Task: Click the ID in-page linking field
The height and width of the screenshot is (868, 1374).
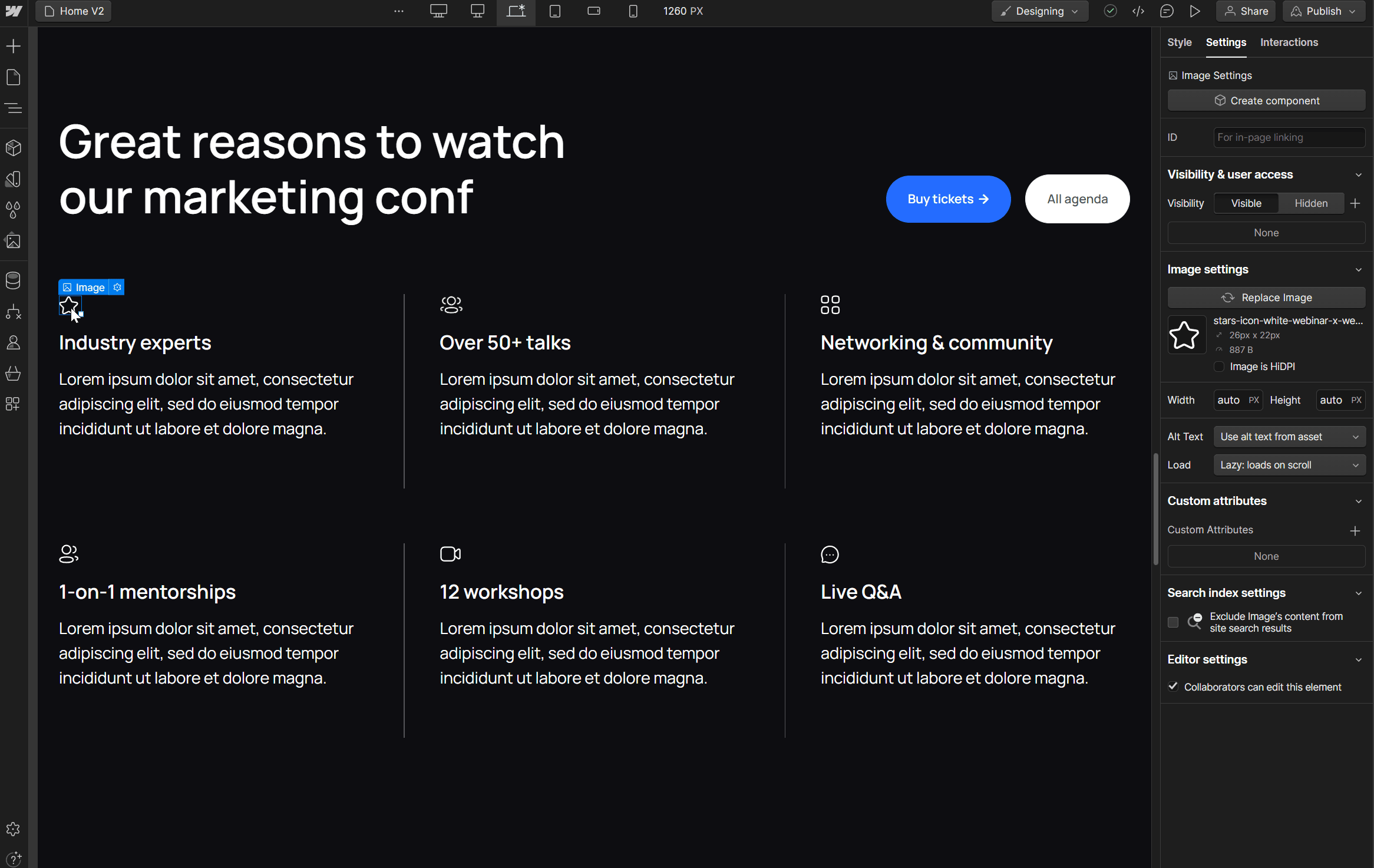Action: [1289, 137]
